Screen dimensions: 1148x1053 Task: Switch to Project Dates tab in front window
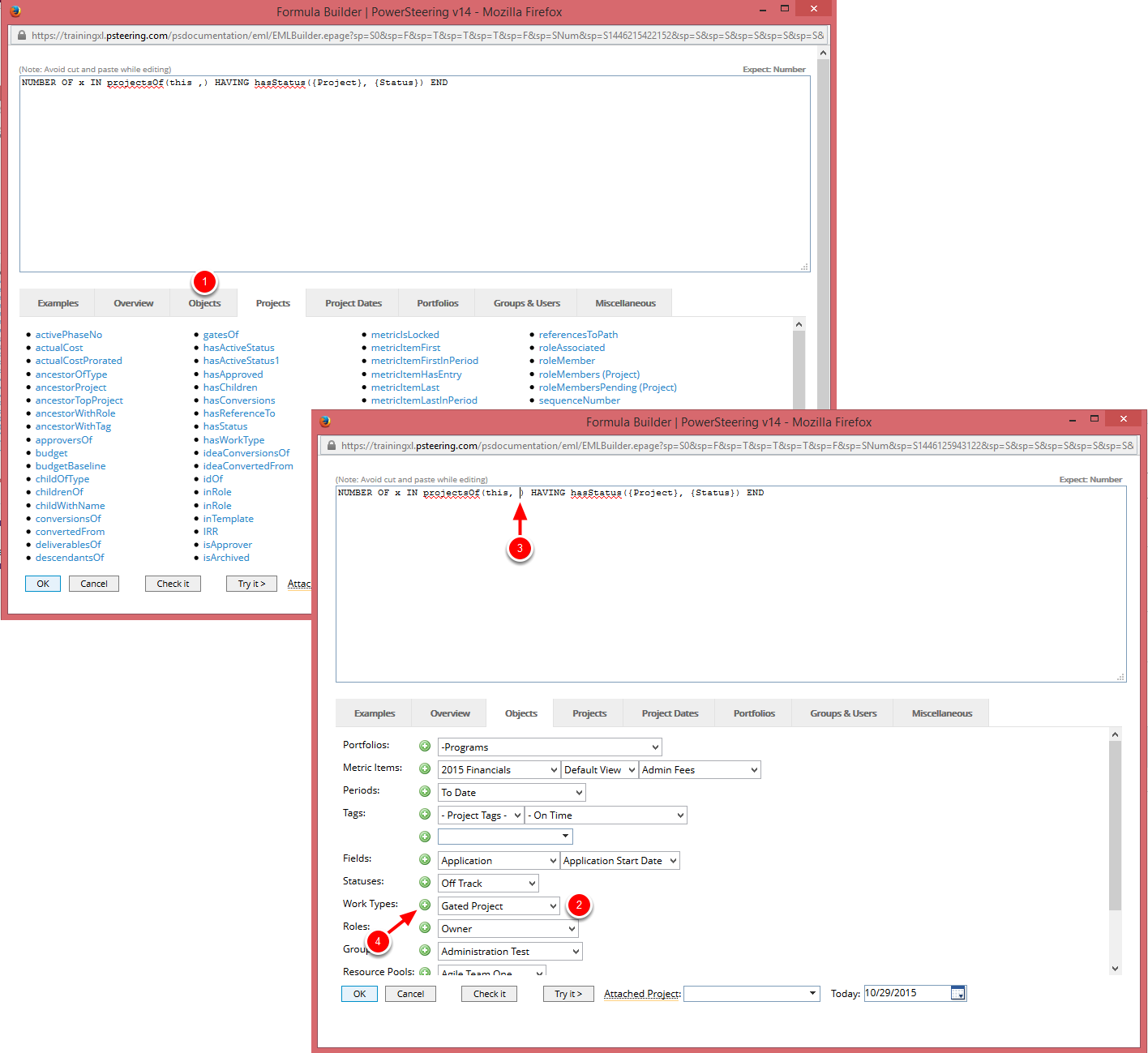670,713
